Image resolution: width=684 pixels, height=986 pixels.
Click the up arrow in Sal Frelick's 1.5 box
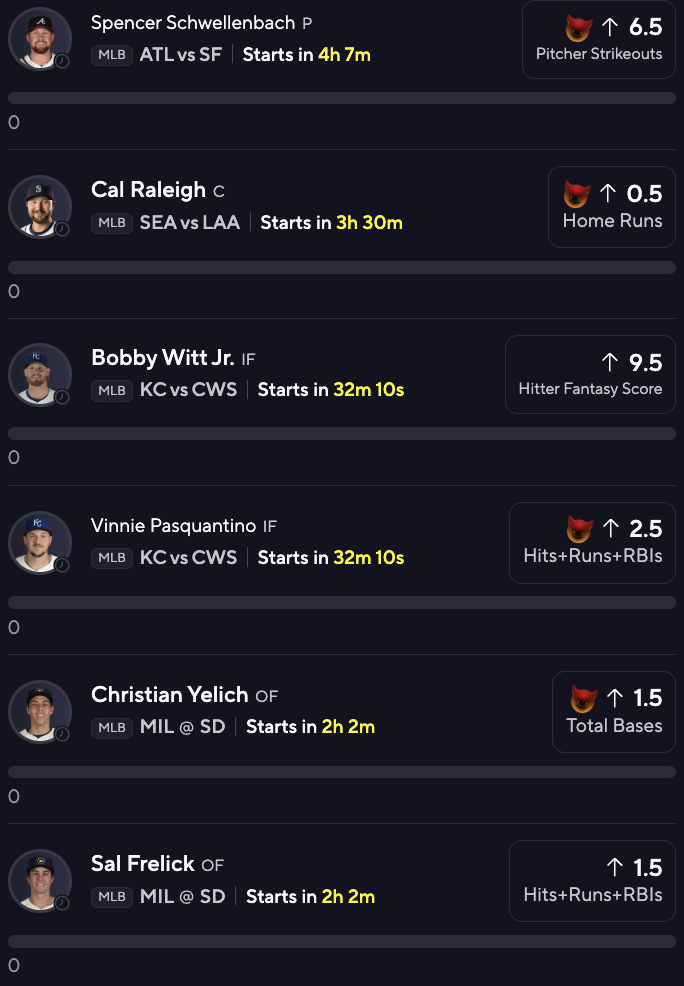[x=611, y=867]
